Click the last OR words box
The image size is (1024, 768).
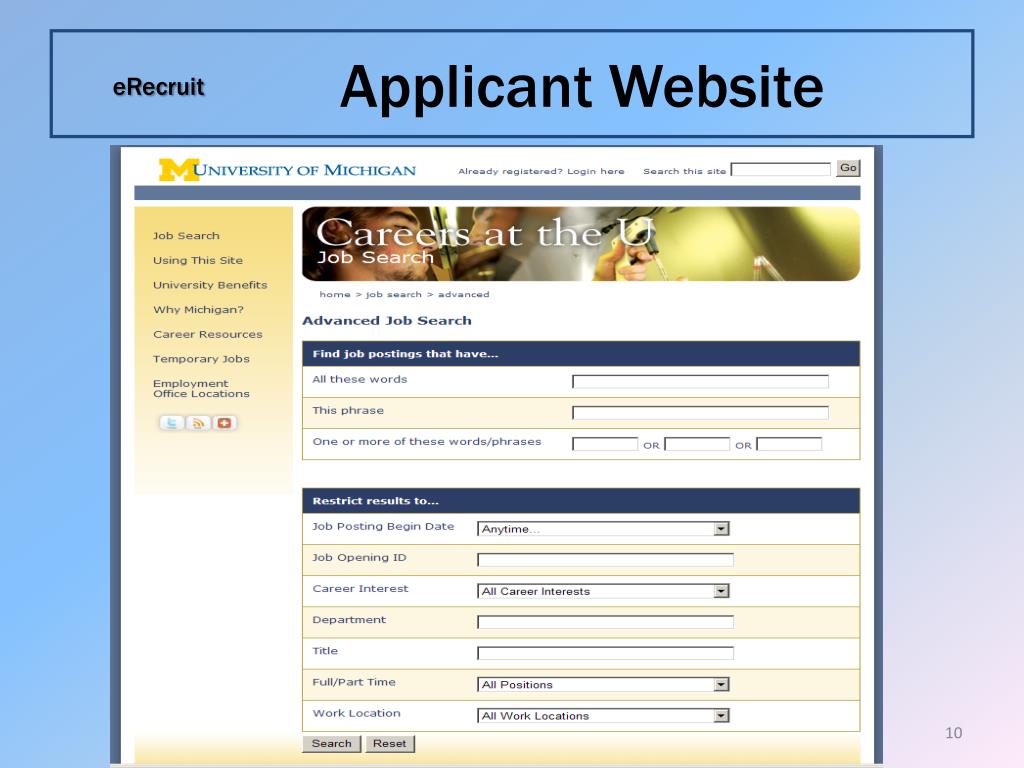coord(789,444)
